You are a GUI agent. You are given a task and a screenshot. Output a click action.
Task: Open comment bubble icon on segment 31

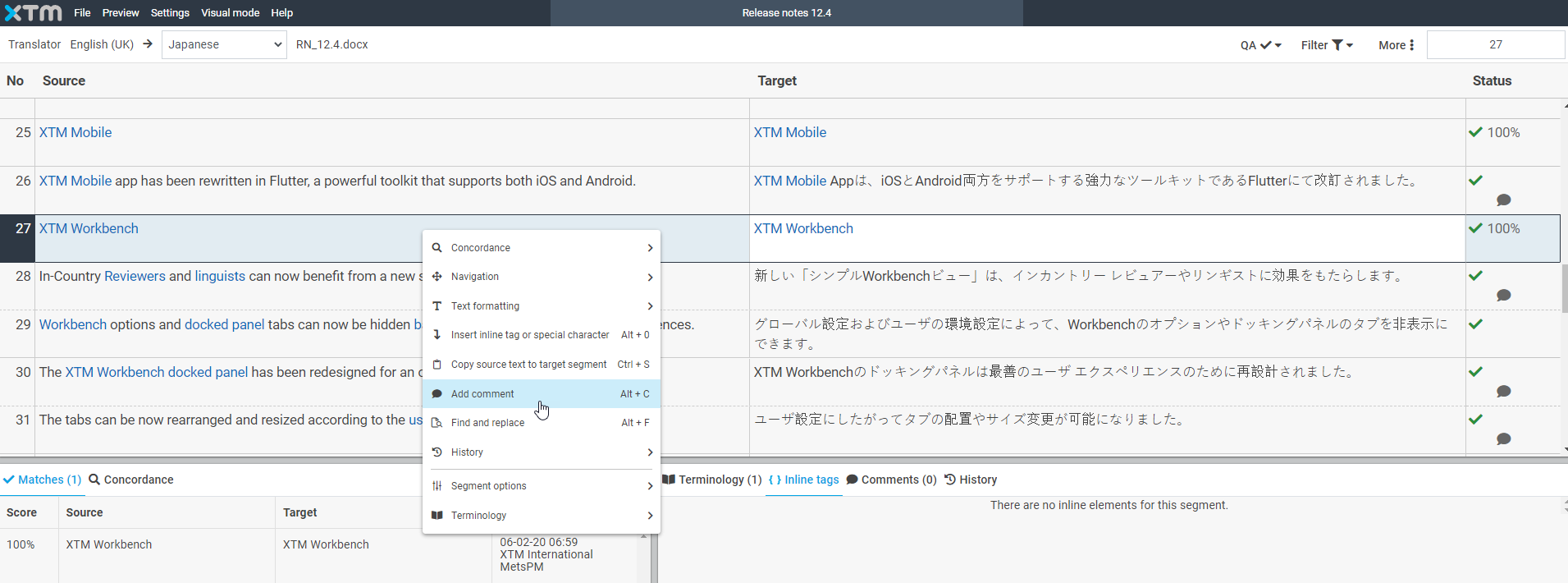1503,438
